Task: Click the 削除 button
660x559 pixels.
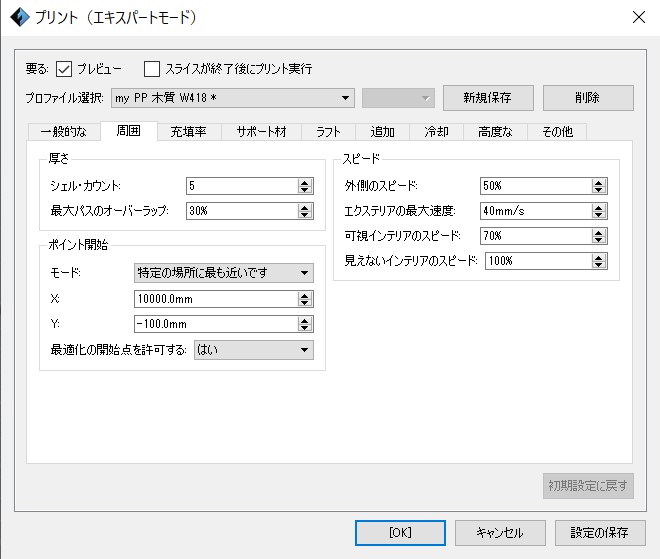Action: point(588,98)
